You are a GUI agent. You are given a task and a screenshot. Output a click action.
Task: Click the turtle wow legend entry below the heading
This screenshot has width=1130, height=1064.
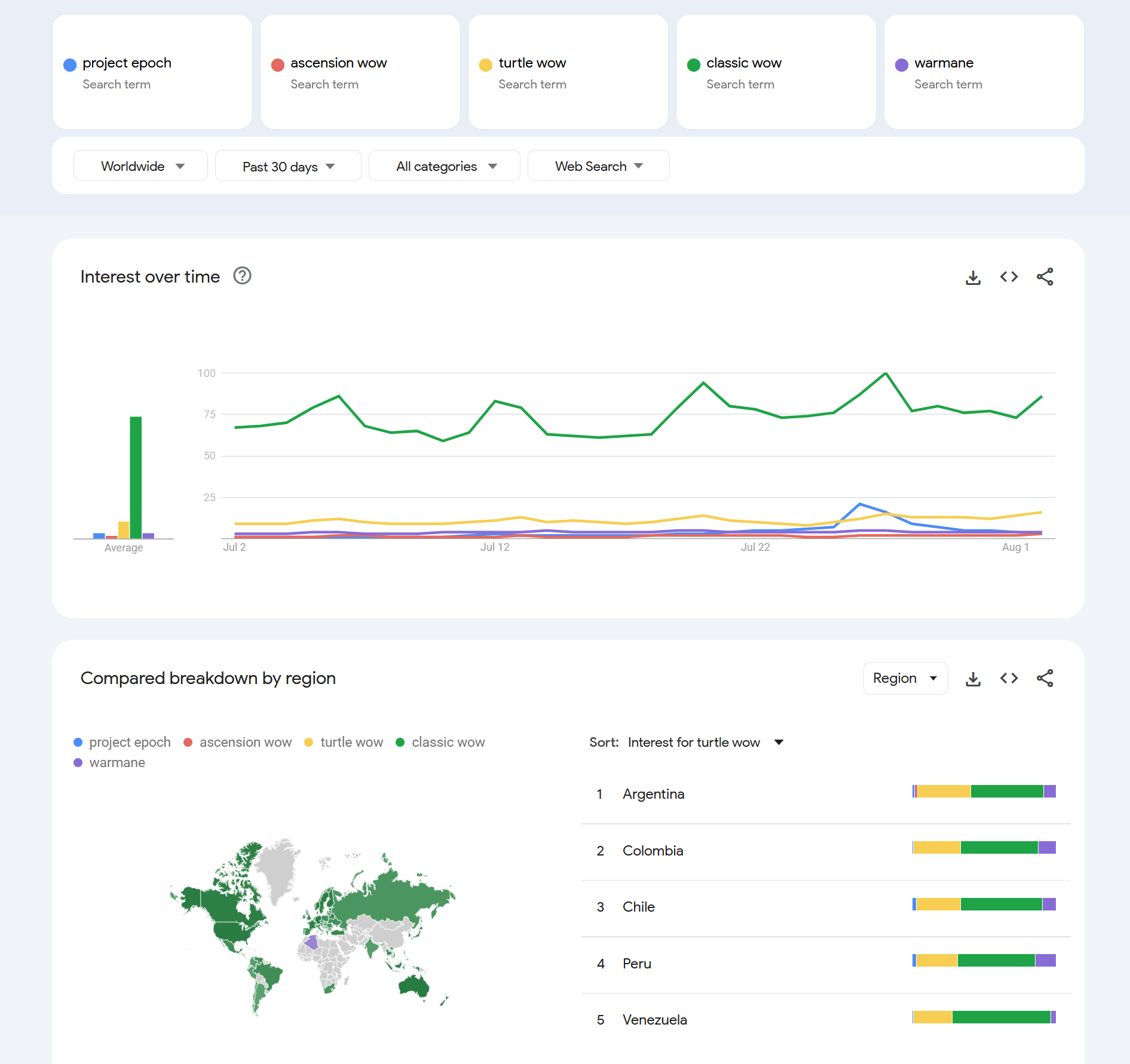click(344, 742)
